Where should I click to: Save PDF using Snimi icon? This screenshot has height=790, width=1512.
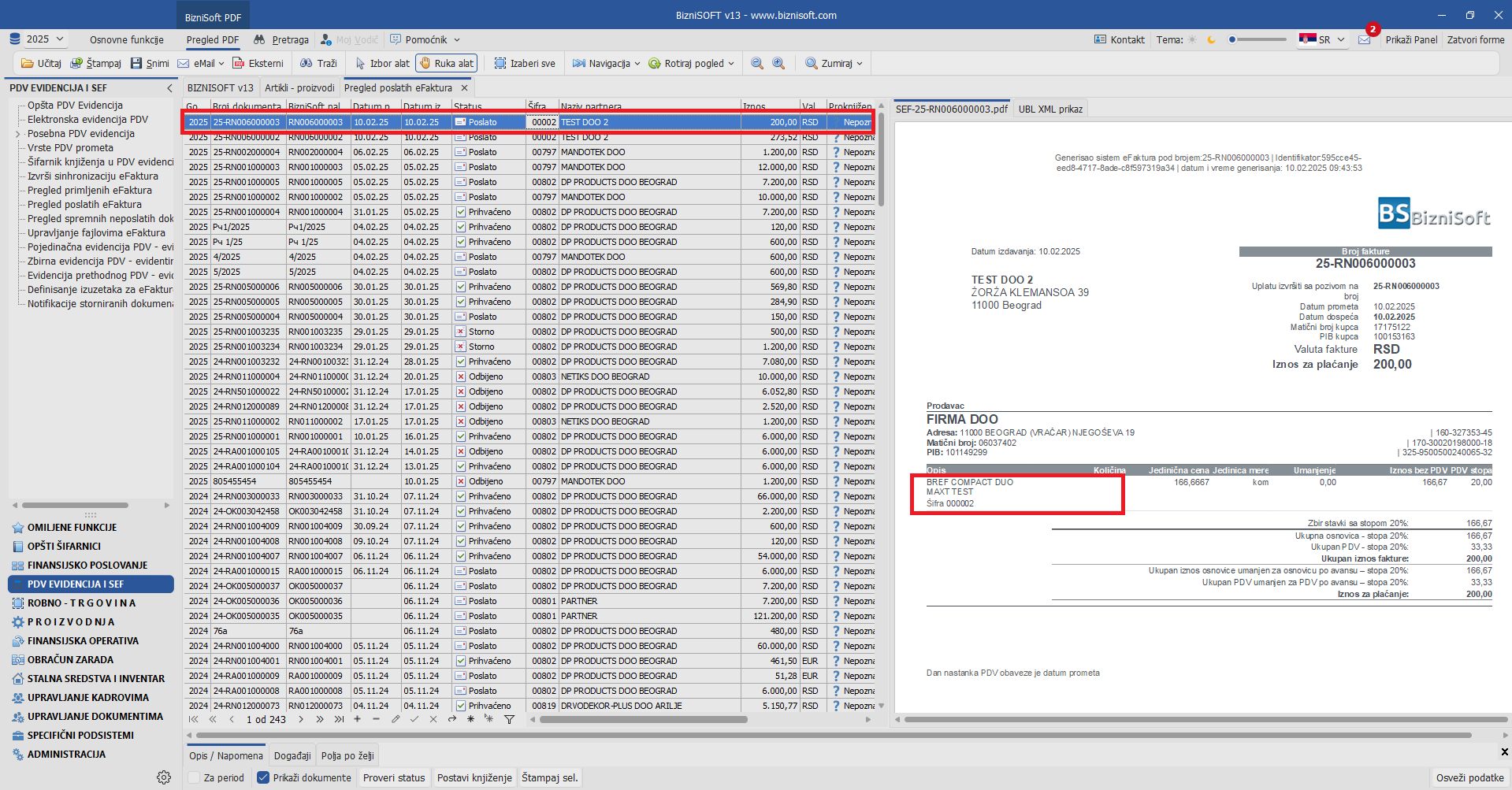136,63
